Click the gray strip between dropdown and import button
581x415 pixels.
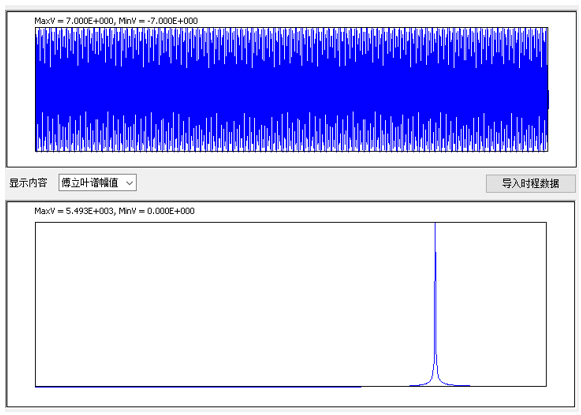click(x=311, y=183)
